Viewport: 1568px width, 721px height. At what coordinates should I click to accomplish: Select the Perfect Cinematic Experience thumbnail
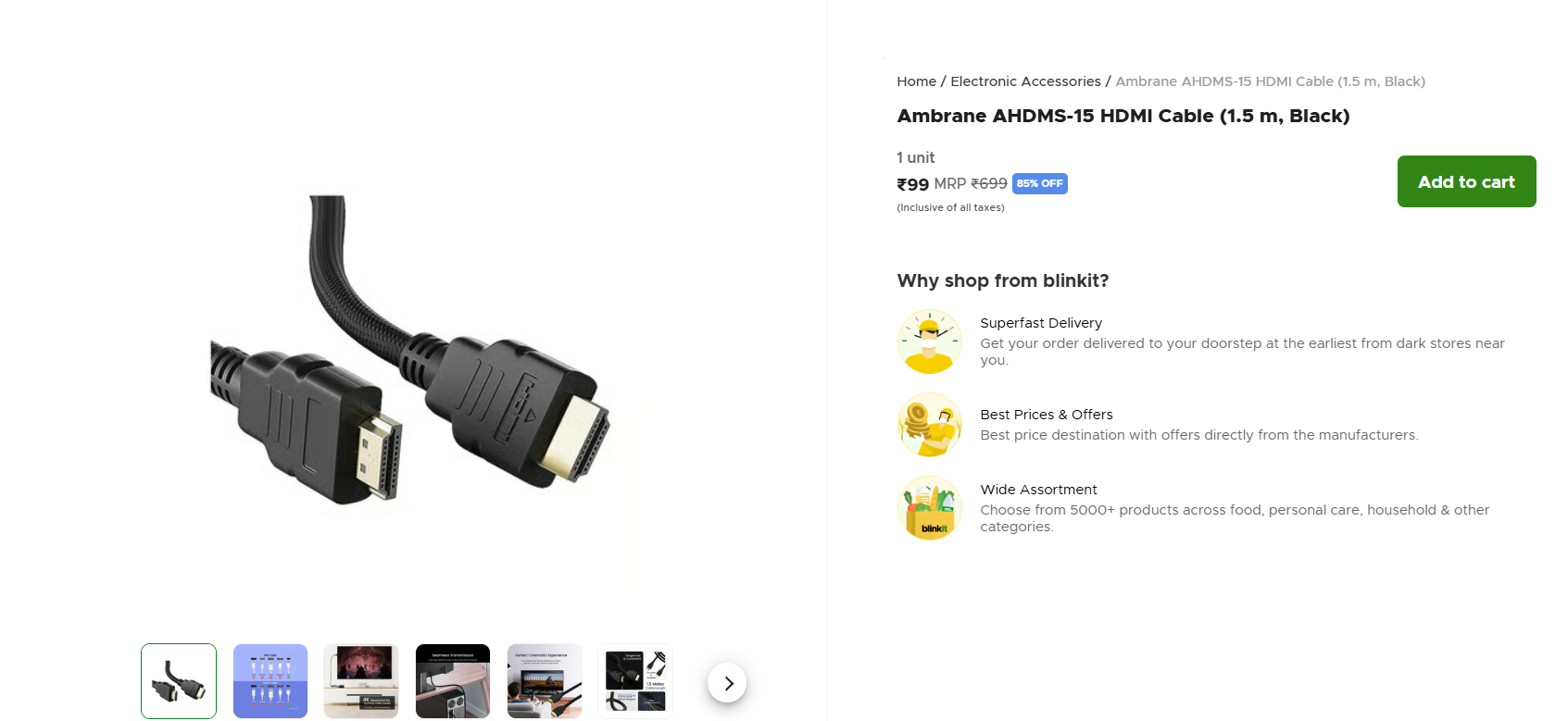pos(545,681)
